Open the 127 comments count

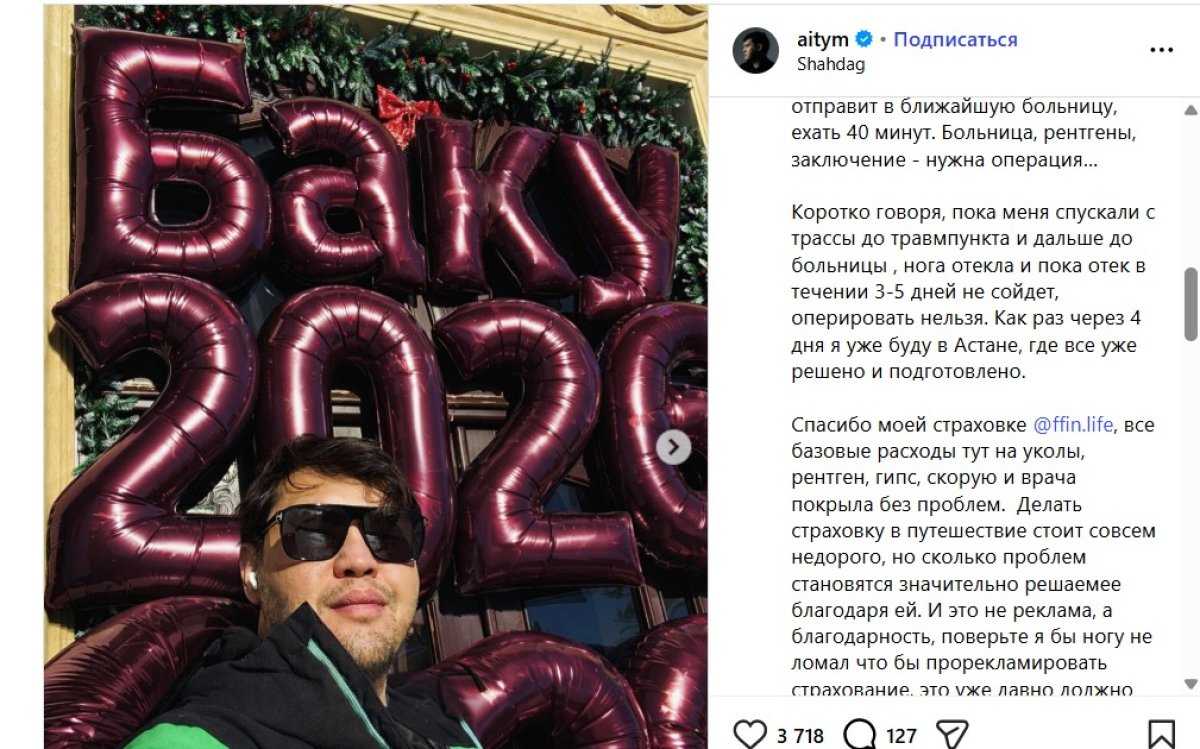(x=901, y=736)
